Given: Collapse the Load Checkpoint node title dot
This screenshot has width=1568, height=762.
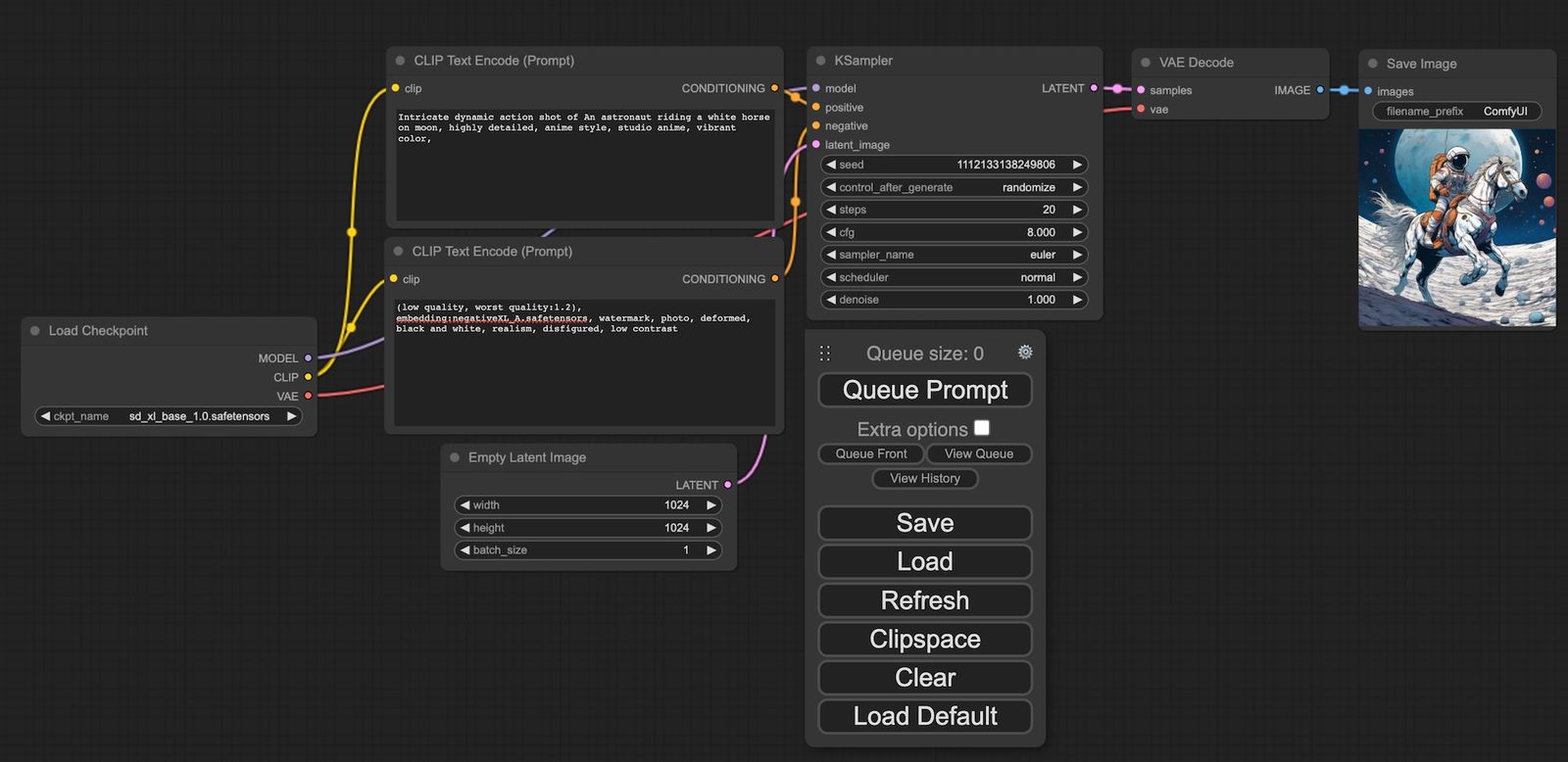Looking at the screenshot, I should (35, 331).
